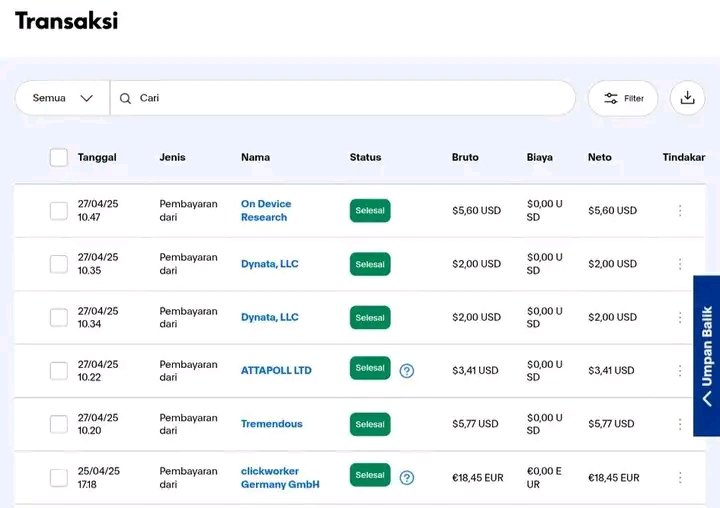Screen dimensions: 720x508
Task: Click date 25/04/25 17.18 cell
Action: (99, 478)
